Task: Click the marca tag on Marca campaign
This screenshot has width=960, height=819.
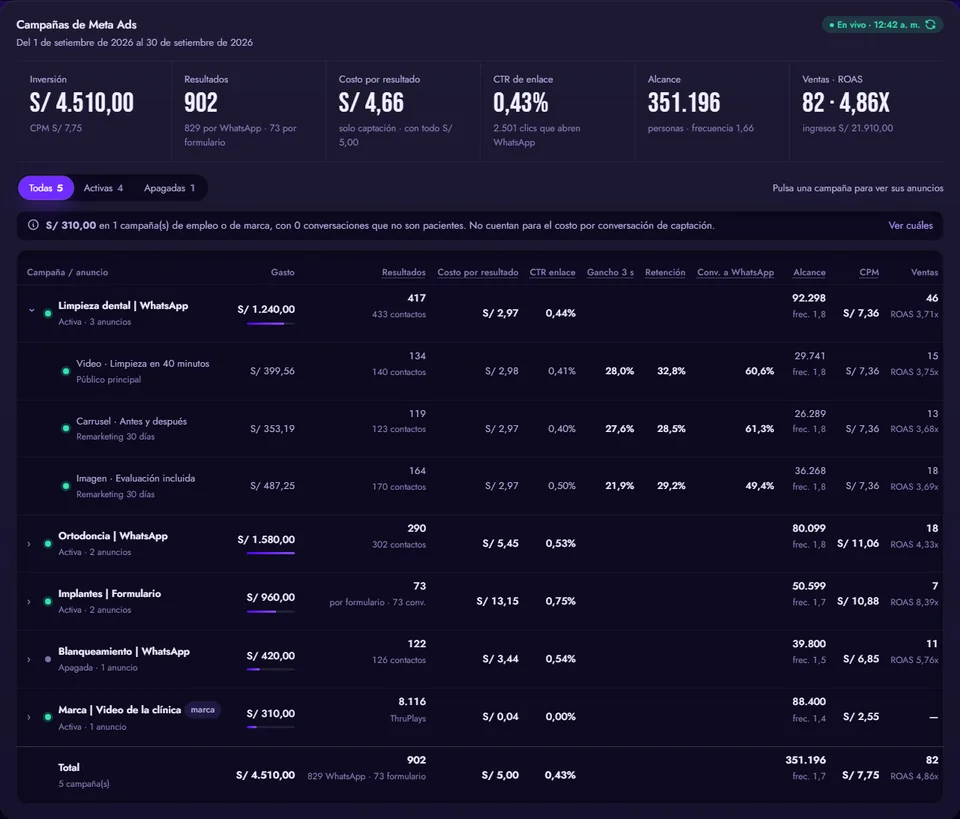Action: pos(203,709)
